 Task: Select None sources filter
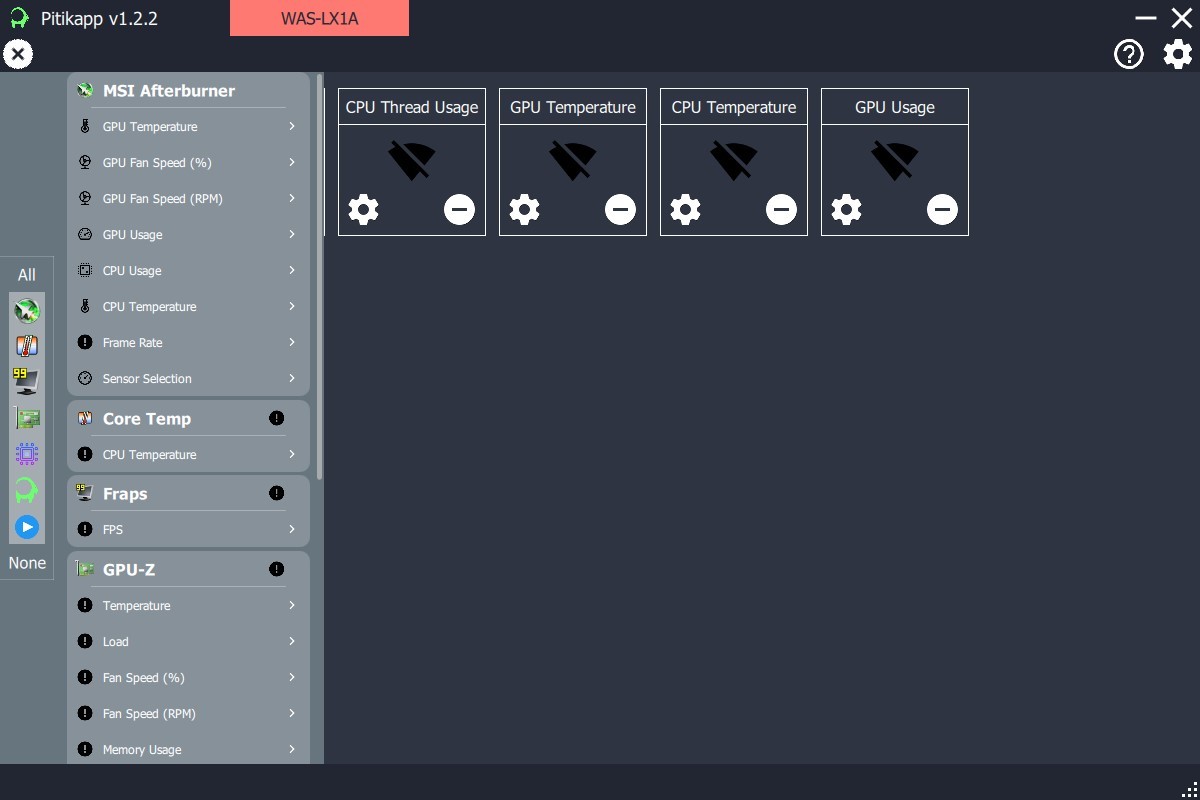tap(27, 563)
